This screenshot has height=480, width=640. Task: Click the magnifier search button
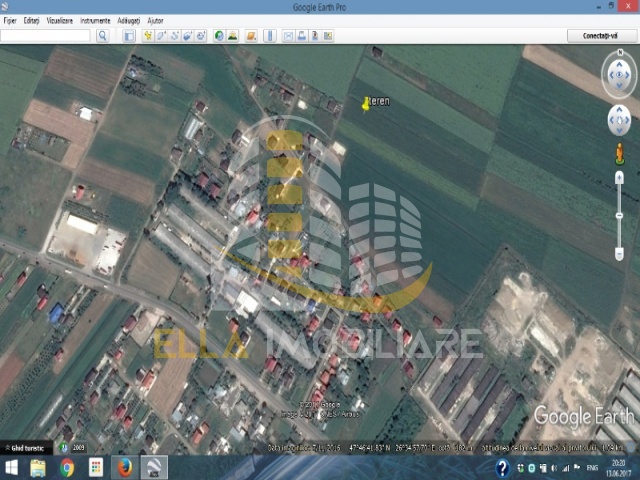tap(103, 36)
